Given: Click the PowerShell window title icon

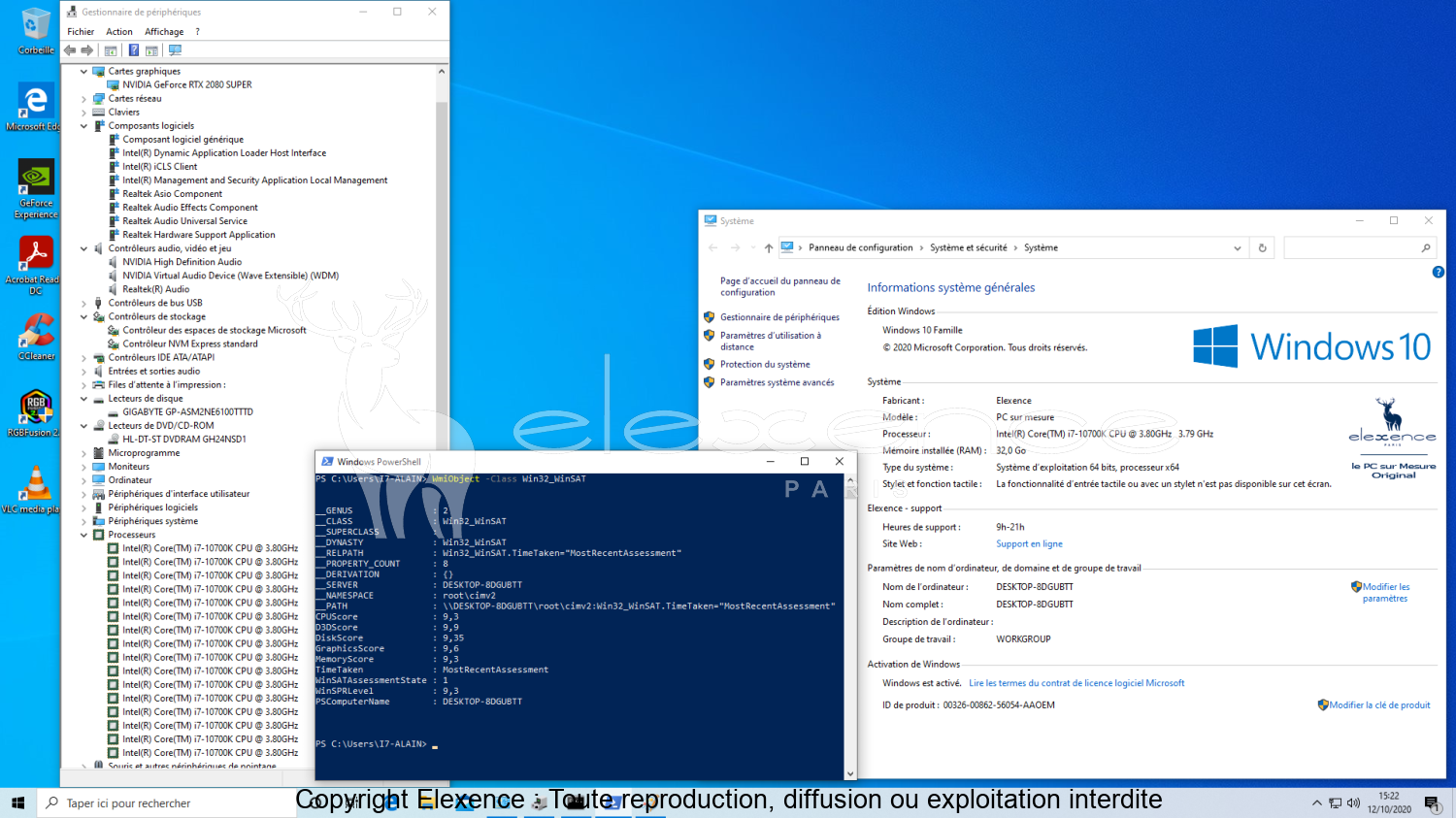Looking at the screenshot, I should click(327, 462).
